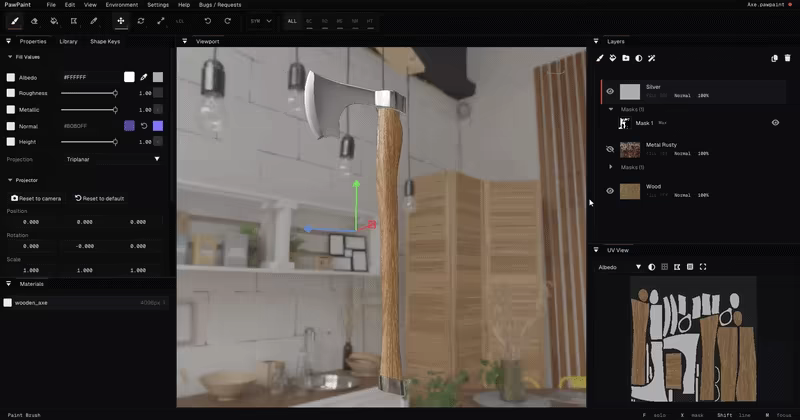Enable the Metallic channel checkbox
This screenshot has width=800, height=420.
pos(11,110)
